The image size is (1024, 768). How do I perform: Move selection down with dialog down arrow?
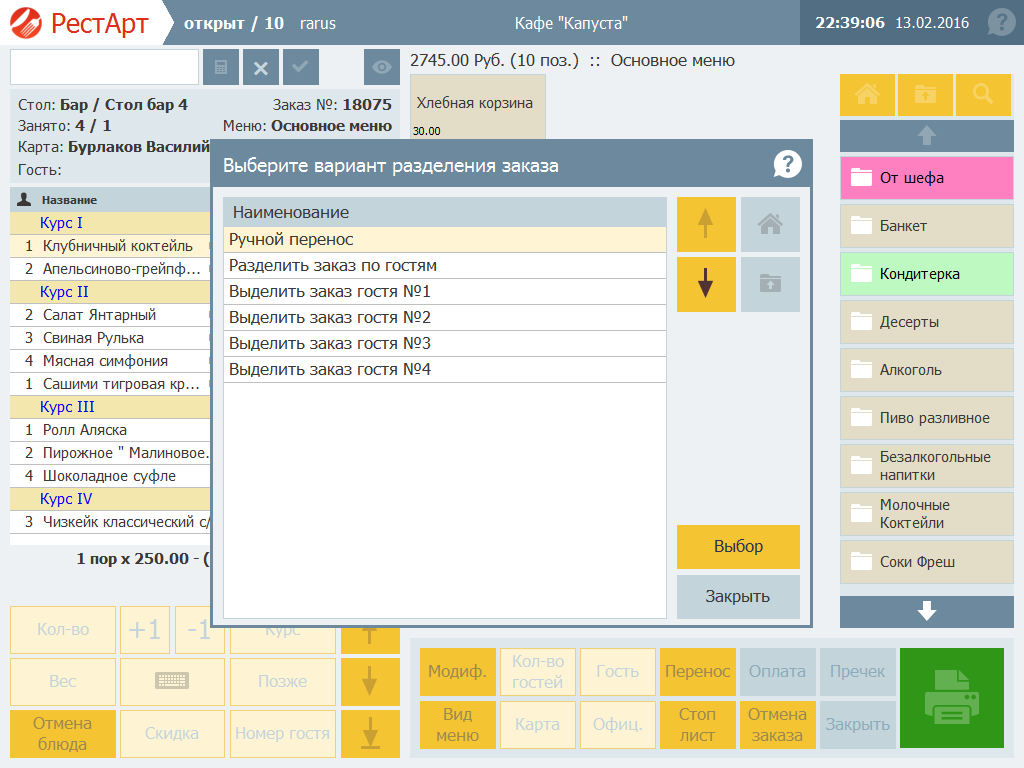click(x=706, y=284)
